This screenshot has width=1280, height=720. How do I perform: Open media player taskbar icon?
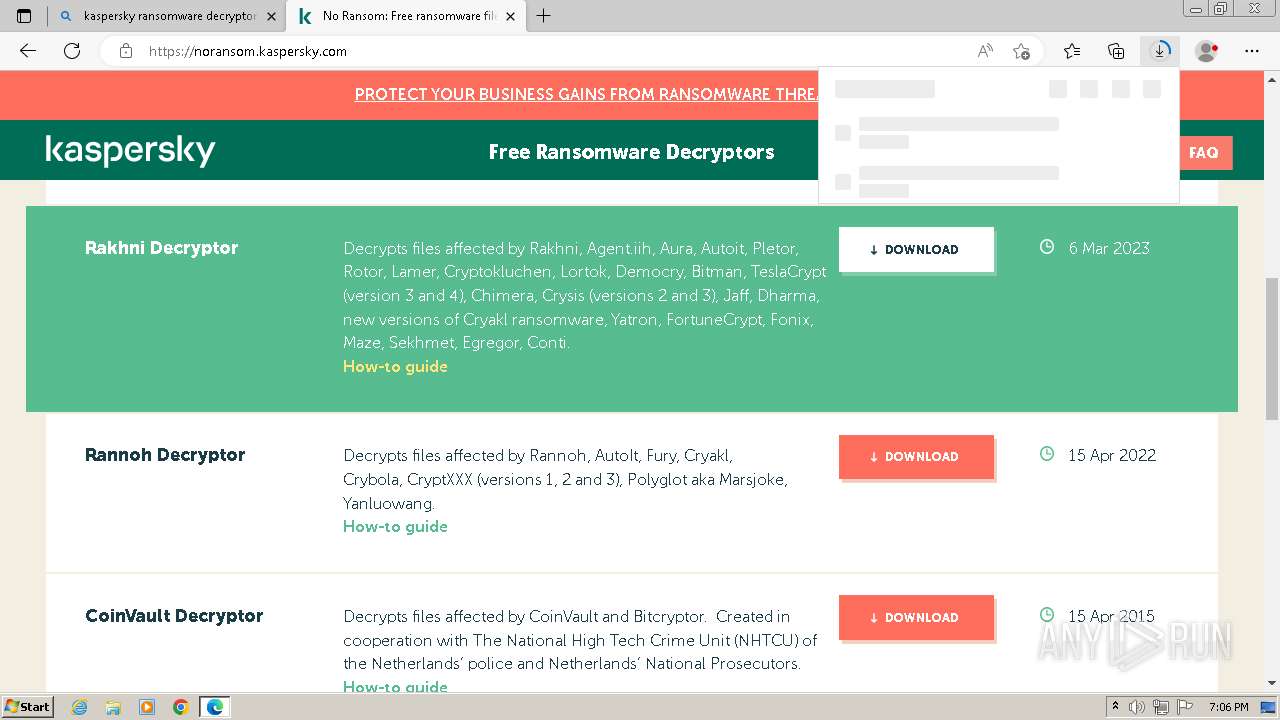coord(147,707)
